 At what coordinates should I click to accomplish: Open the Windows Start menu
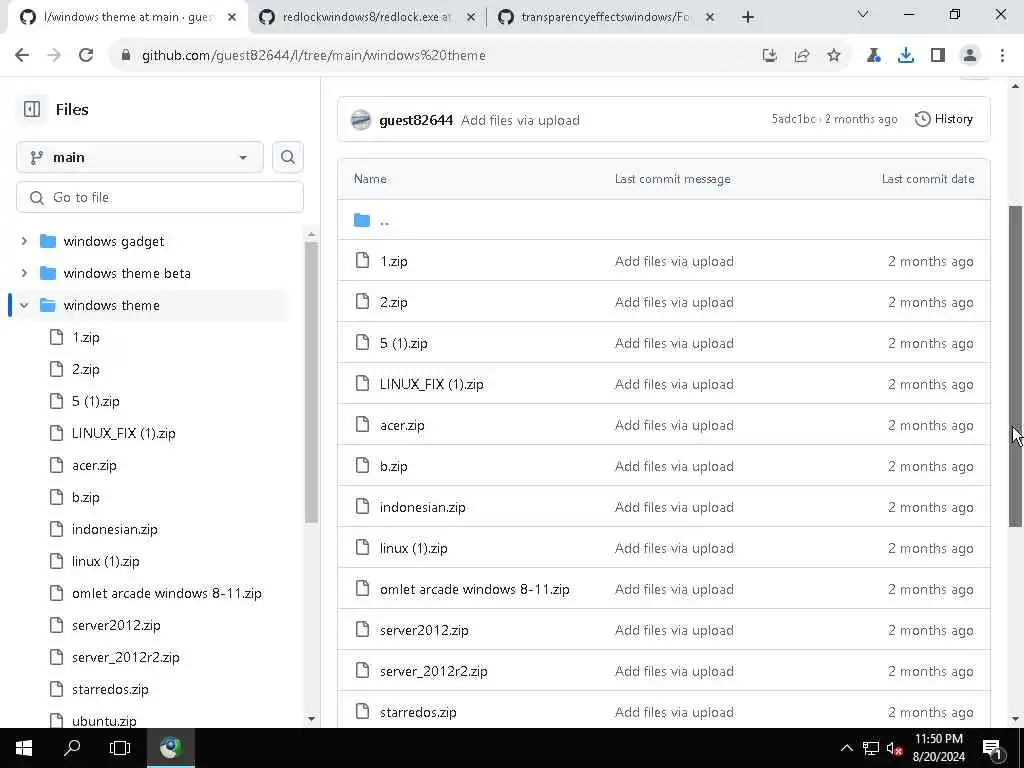[24, 748]
